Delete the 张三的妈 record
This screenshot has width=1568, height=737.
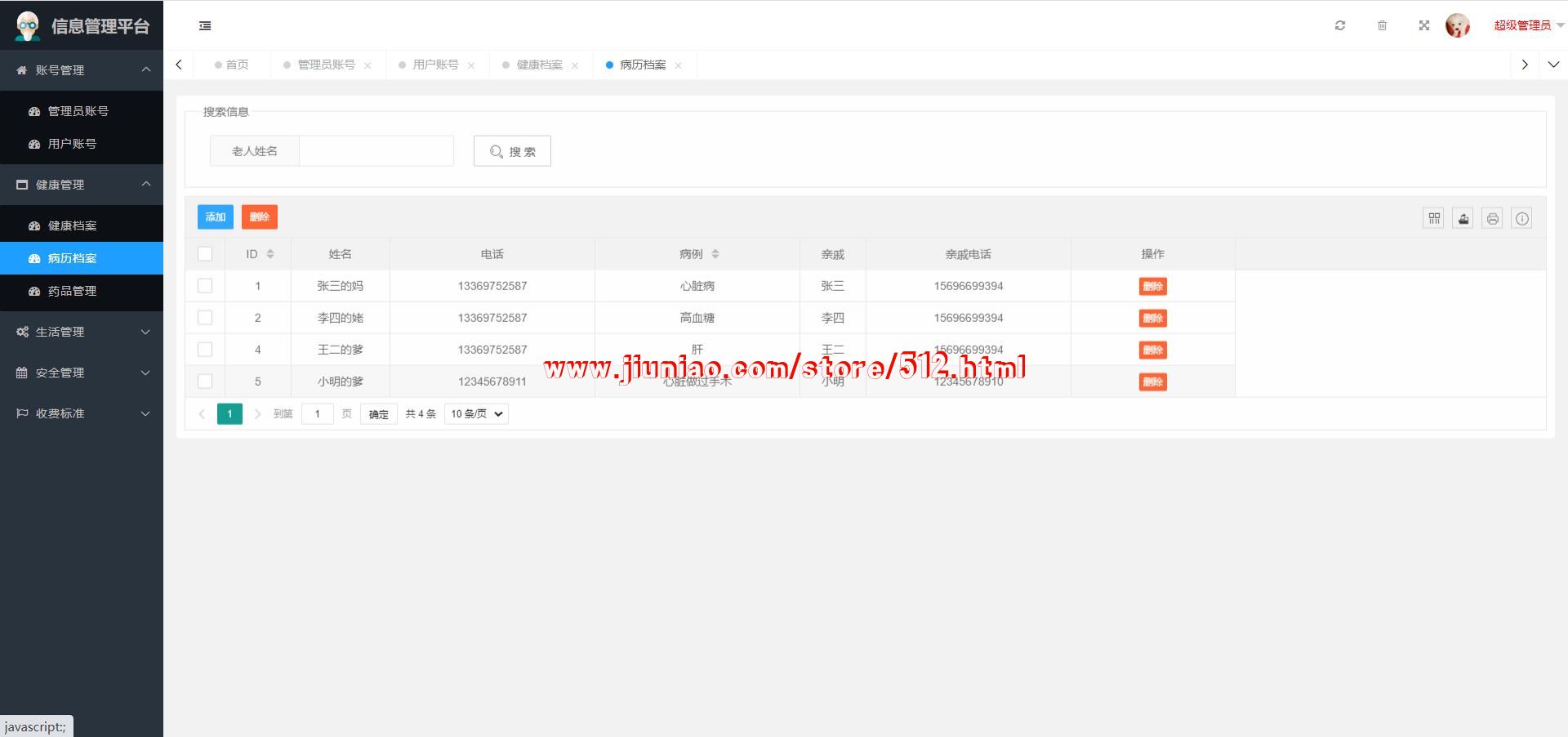click(x=1153, y=287)
